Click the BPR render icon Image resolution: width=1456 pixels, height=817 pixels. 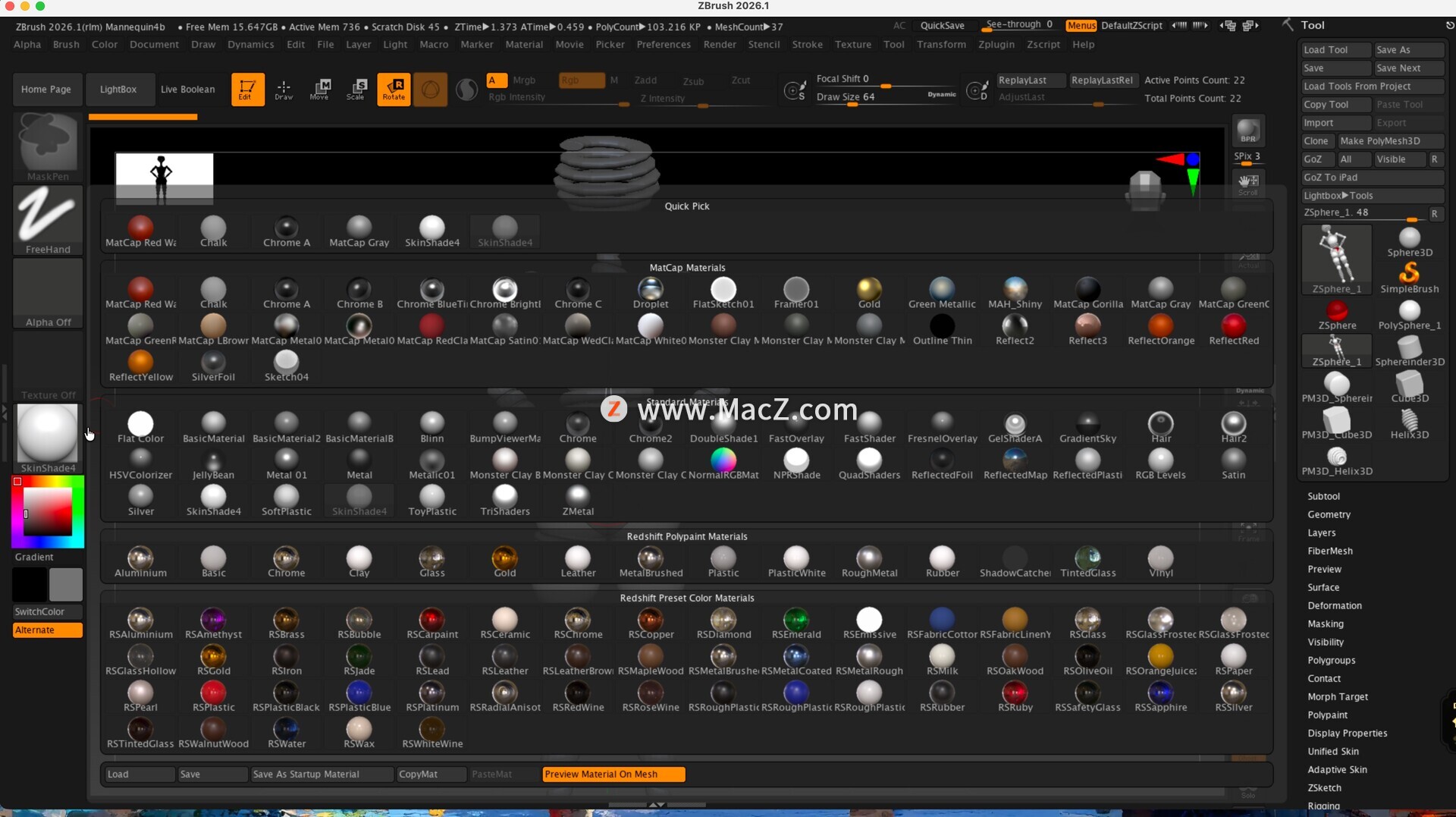(x=1247, y=131)
